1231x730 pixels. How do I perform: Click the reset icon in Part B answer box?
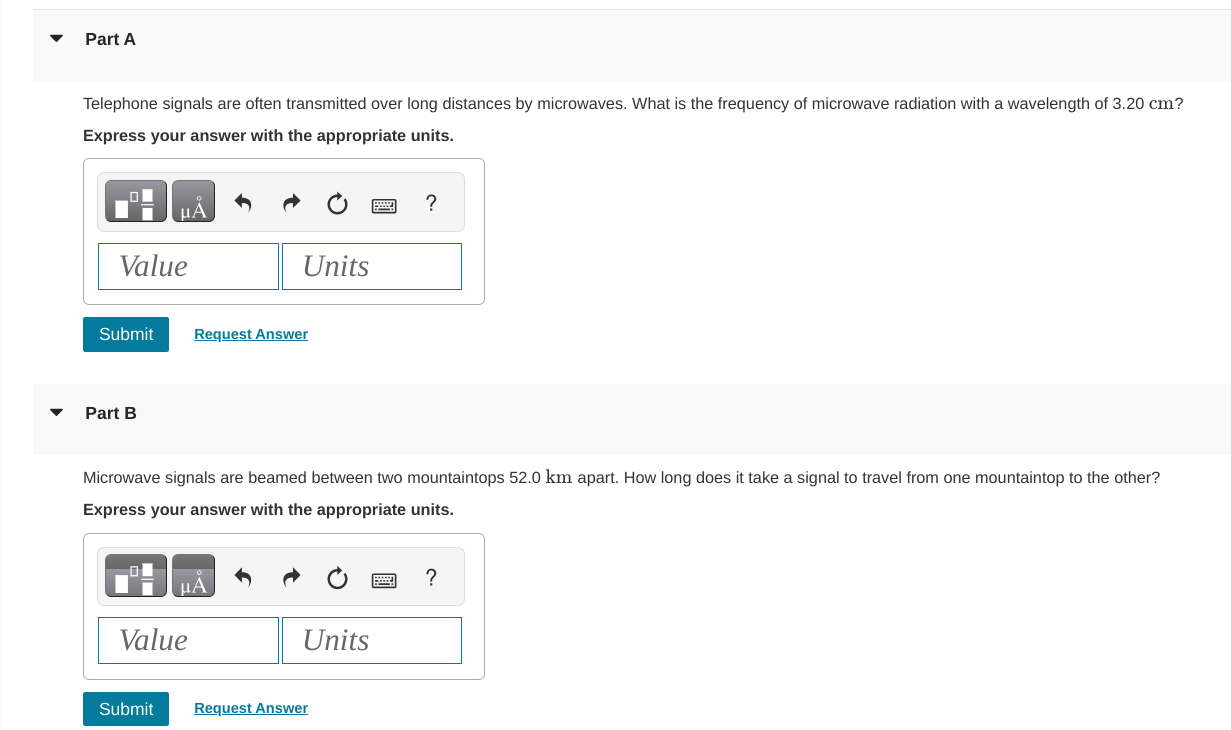(337, 577)
